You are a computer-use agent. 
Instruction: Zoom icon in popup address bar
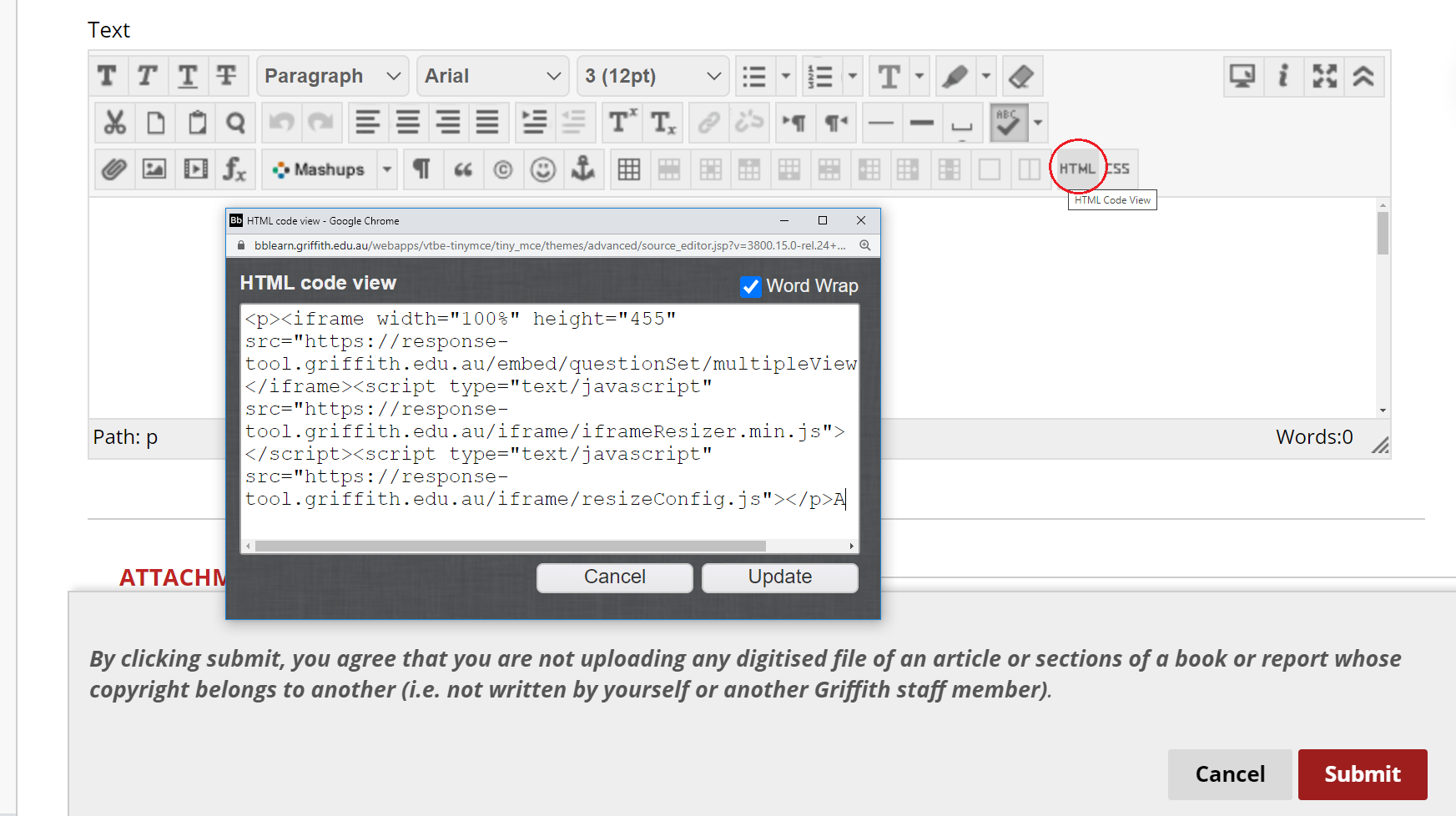pyautogui.click(x=865, y=245)
